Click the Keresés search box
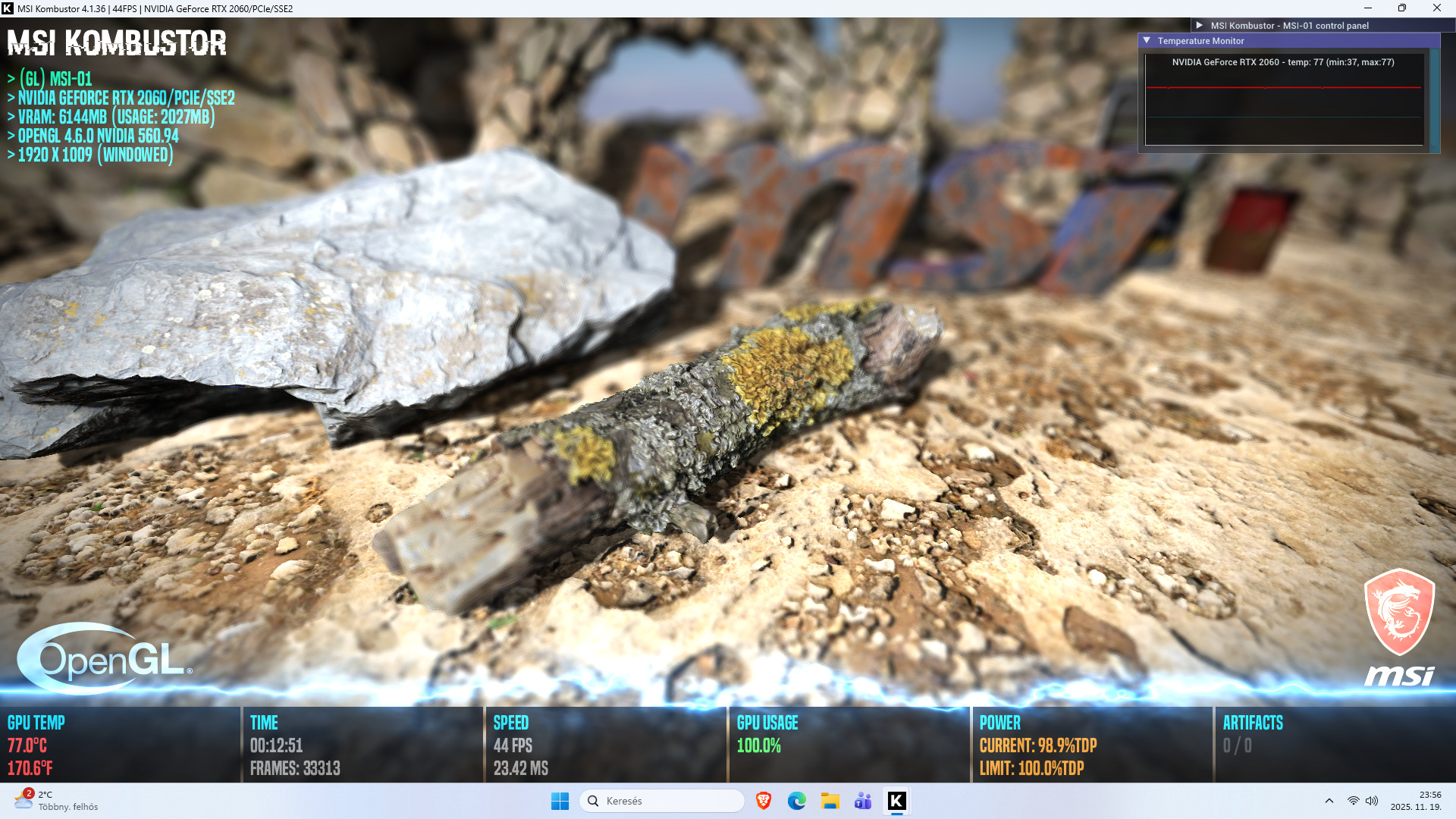This screenshot has width=1456, height=819. (x=662, y=801)
